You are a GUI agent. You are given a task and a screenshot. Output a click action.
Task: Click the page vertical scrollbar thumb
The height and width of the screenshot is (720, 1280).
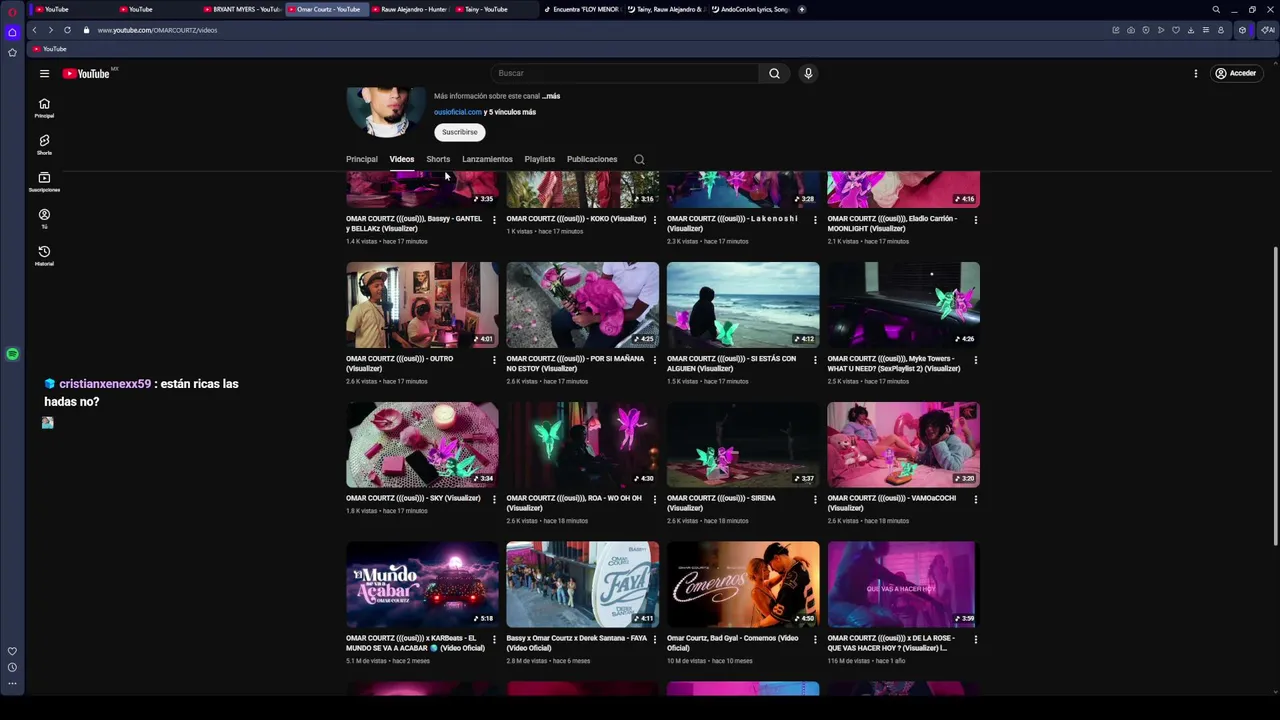[x=1275, y=395]
